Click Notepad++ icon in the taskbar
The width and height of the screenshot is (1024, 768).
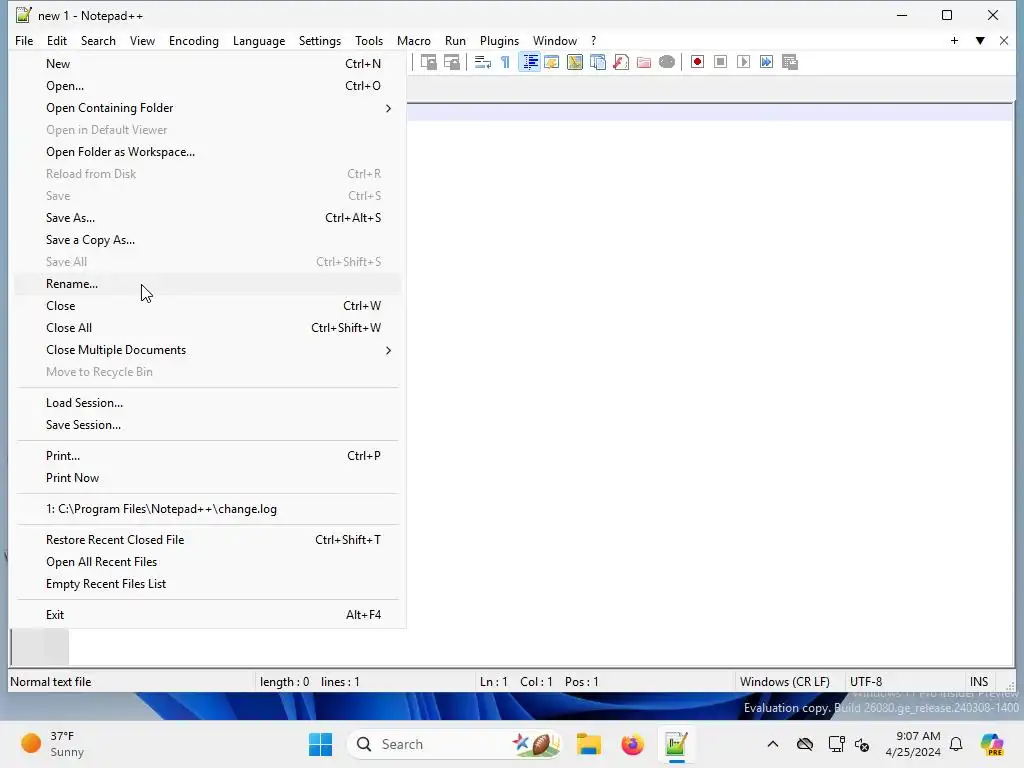[x=676, y=744]
